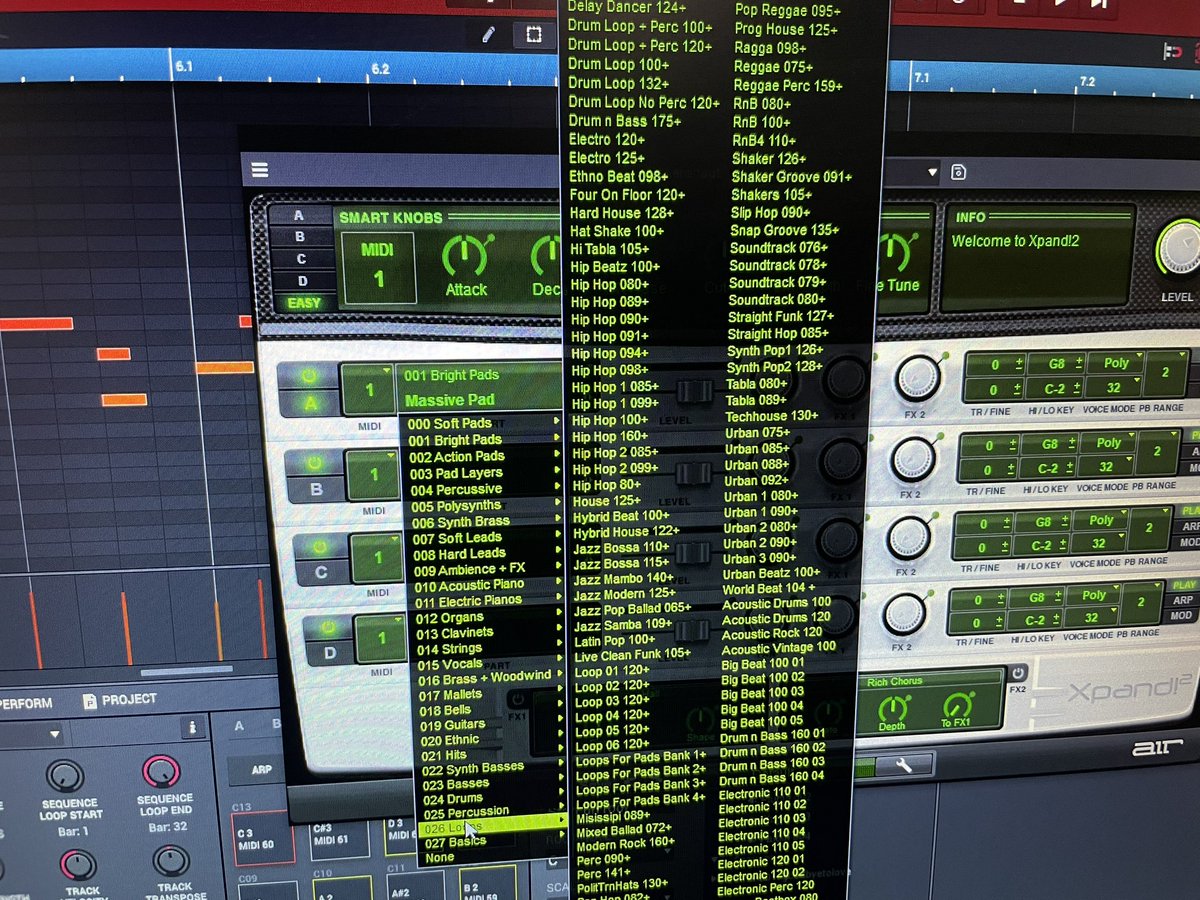Toggle the FX2 power button
Viewport: 1200px width, 900px height.
click(1017, 672)
